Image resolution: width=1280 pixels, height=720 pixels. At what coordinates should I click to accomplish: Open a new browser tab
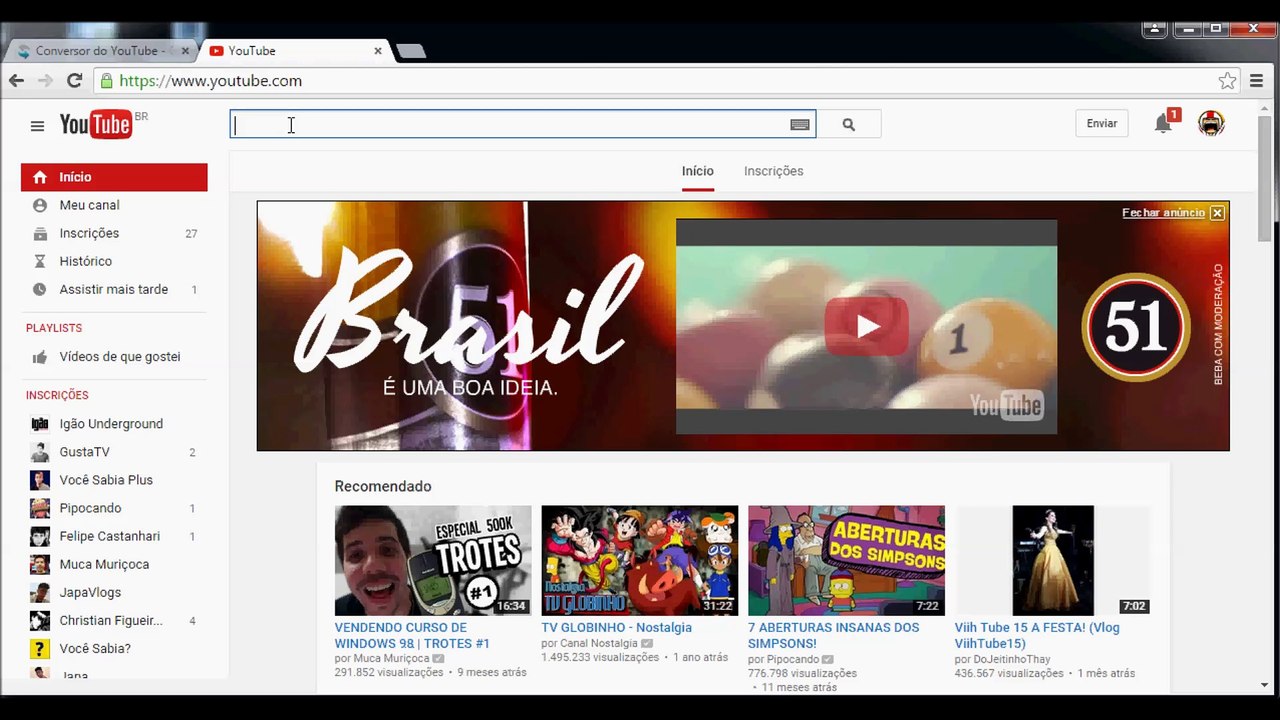pyautogui.click(x=411, y=51)
